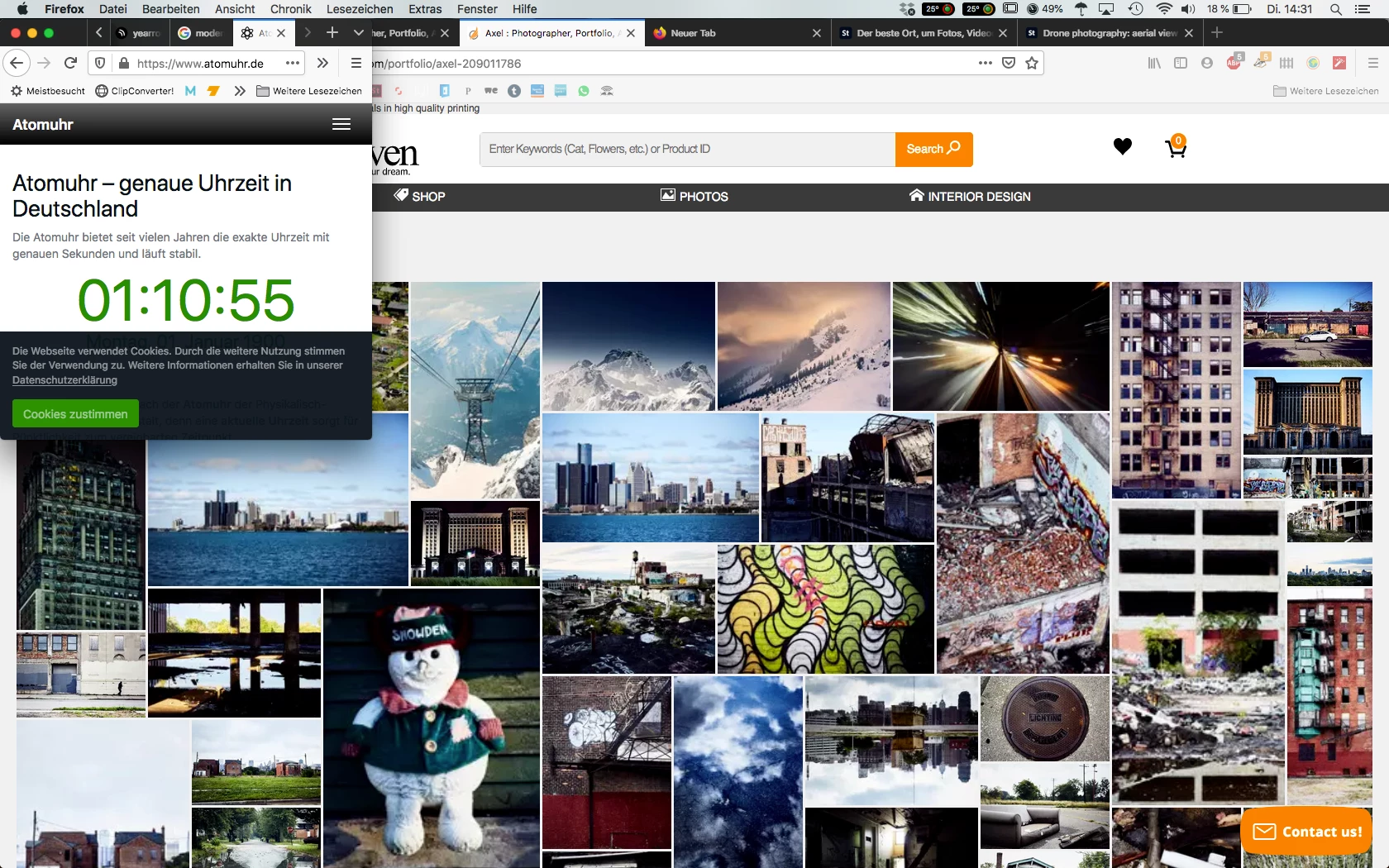The width and height of the screenshot is (1389, 868).
Task: Close the Atomuhr tab
Action: point(281,33)
